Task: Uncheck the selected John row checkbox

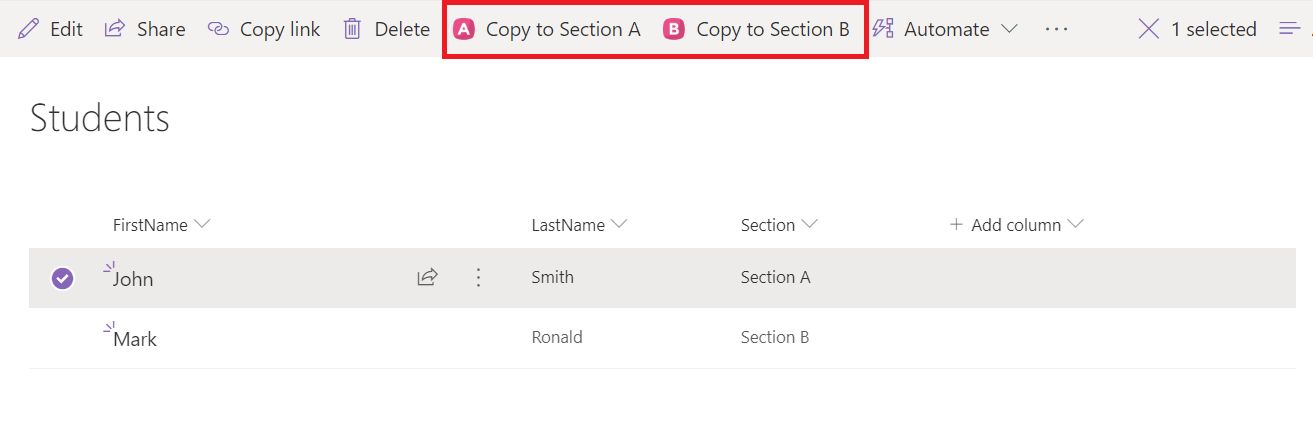Action: click(62, 279)
